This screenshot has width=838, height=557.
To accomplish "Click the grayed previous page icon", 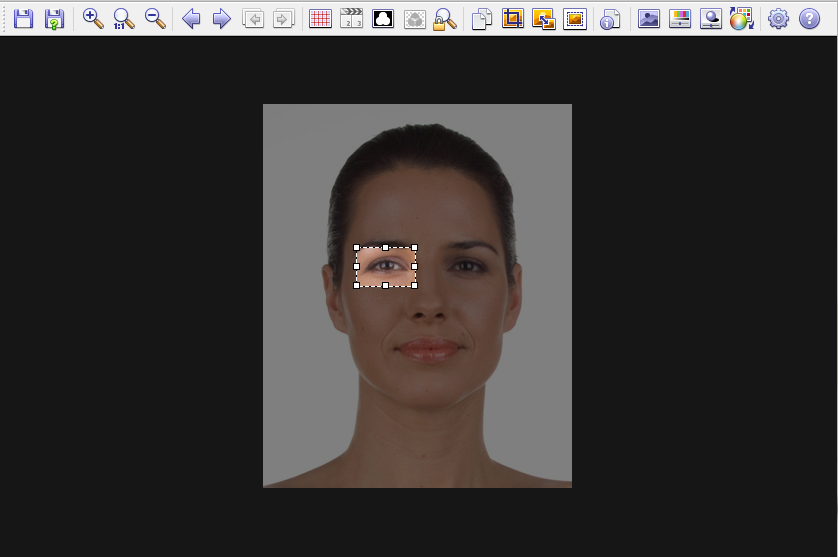I will pyautogui.click(x=253, y=19).
